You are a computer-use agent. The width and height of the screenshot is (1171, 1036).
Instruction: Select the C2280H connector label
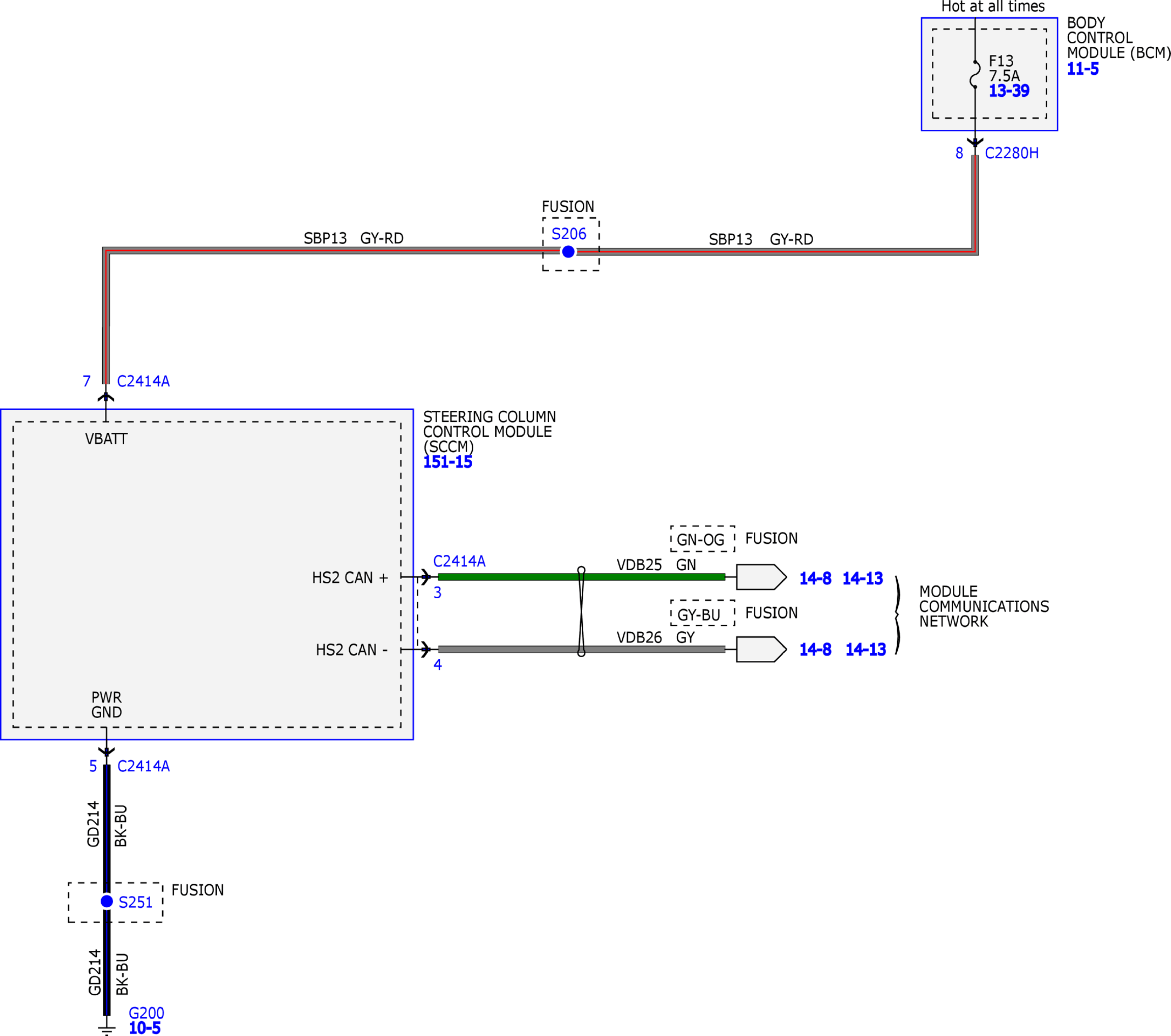point(1012,153)
